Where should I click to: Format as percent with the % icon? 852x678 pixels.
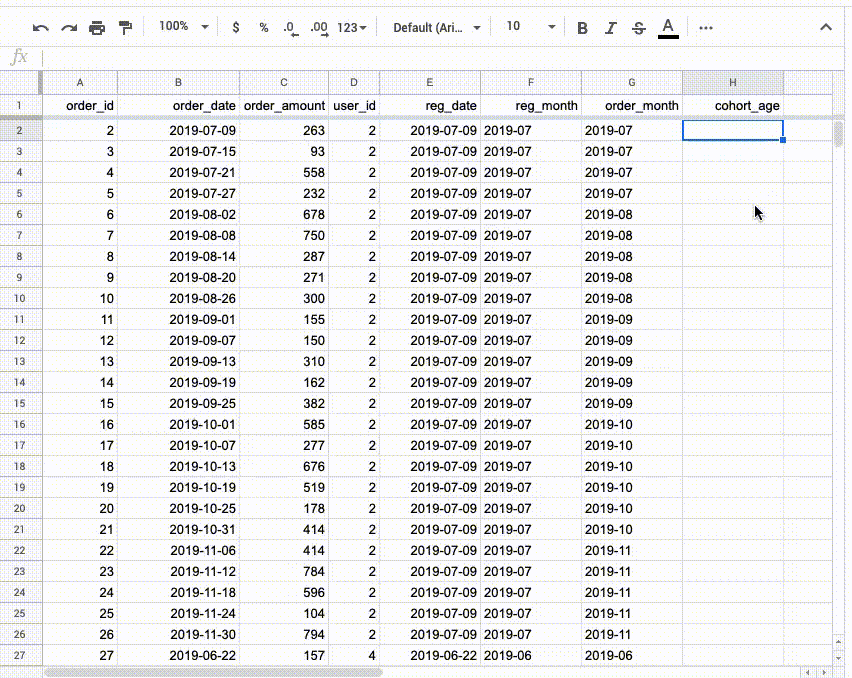pyautogui.click(x=264, y=27)
